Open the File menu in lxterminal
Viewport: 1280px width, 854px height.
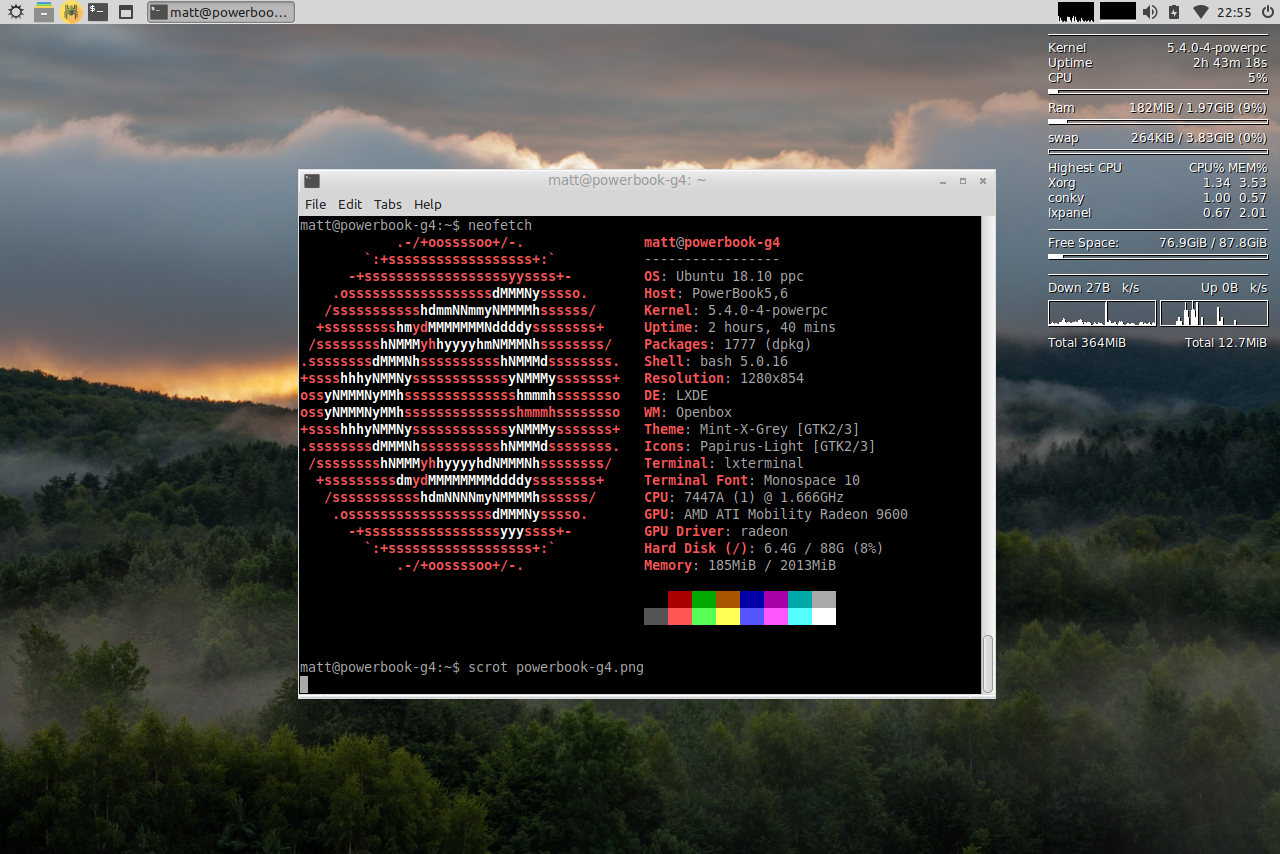(x=316, y=204)
